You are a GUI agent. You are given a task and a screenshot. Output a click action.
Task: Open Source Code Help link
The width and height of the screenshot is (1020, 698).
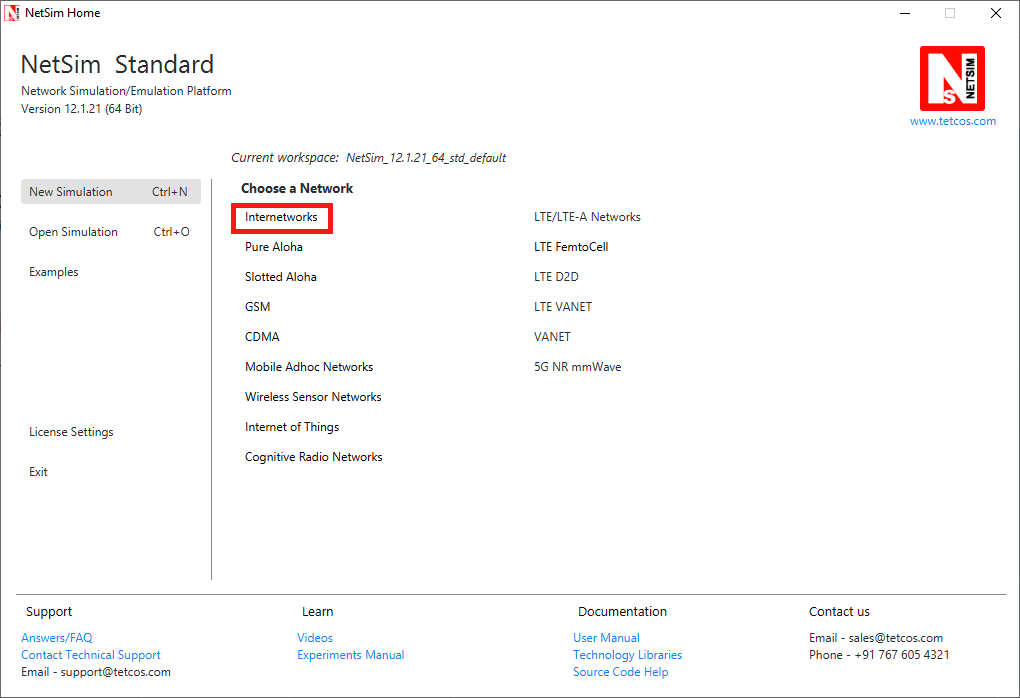pyautogui.click(x=621, y=672)
